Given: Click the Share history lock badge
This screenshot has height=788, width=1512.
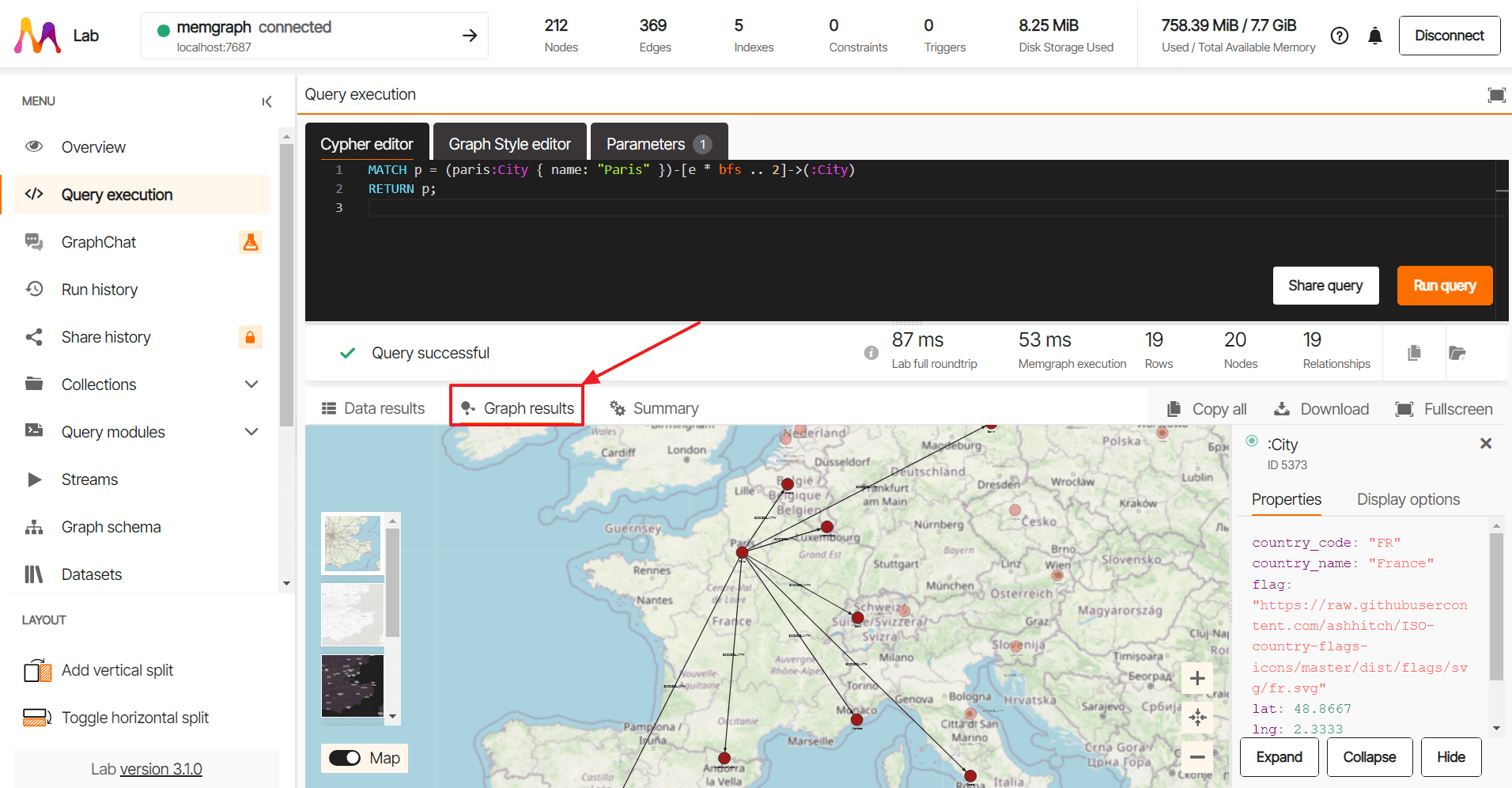Looking at the screenshot, I should coord(251,337).
